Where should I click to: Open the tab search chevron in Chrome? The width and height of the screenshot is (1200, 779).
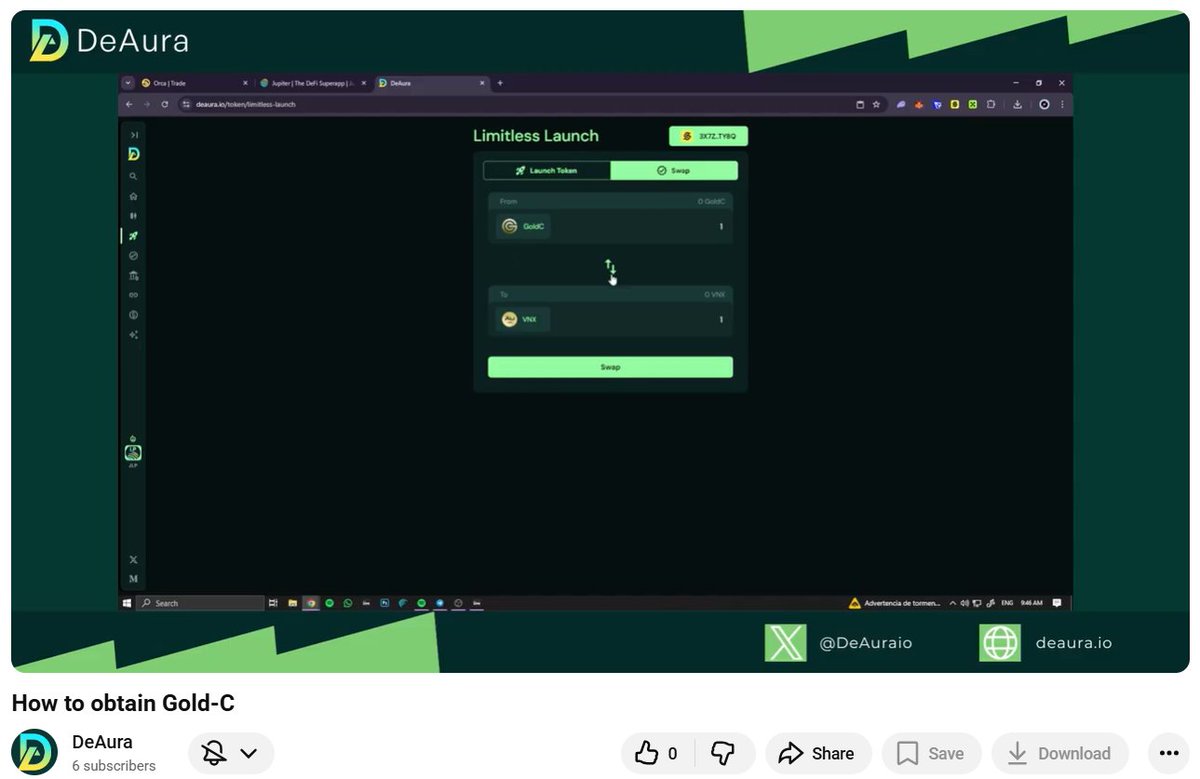coord(128,83)
